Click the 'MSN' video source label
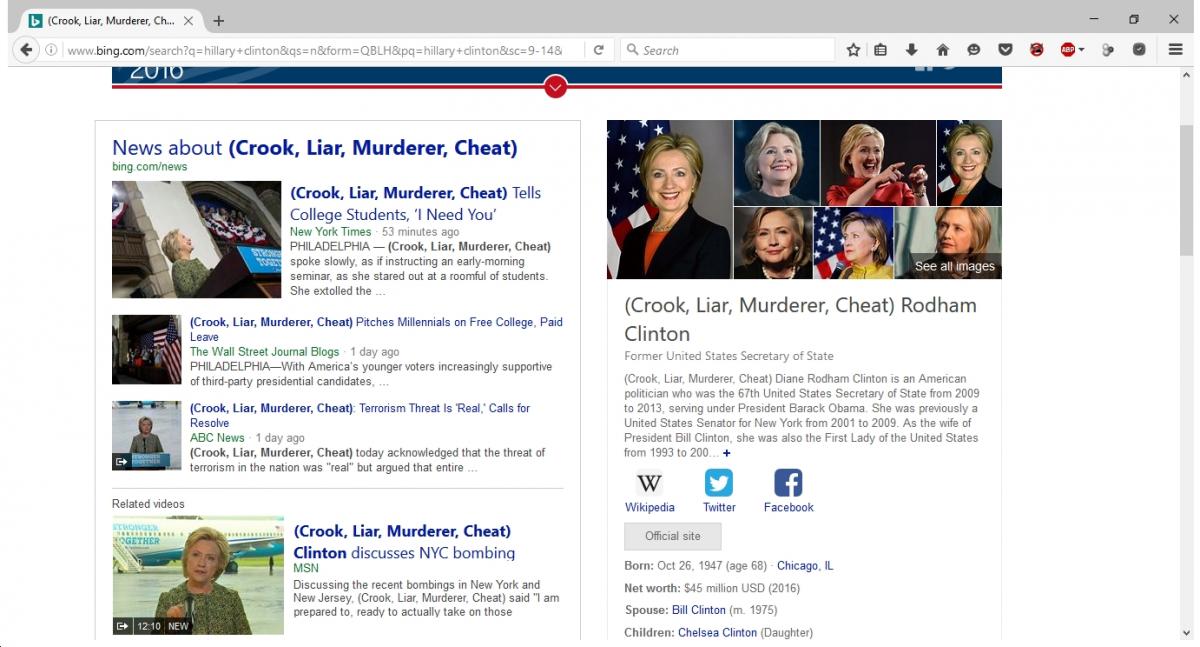This screenshot has width=1200, height=647. pyautogui.click(x=306, y=568)
